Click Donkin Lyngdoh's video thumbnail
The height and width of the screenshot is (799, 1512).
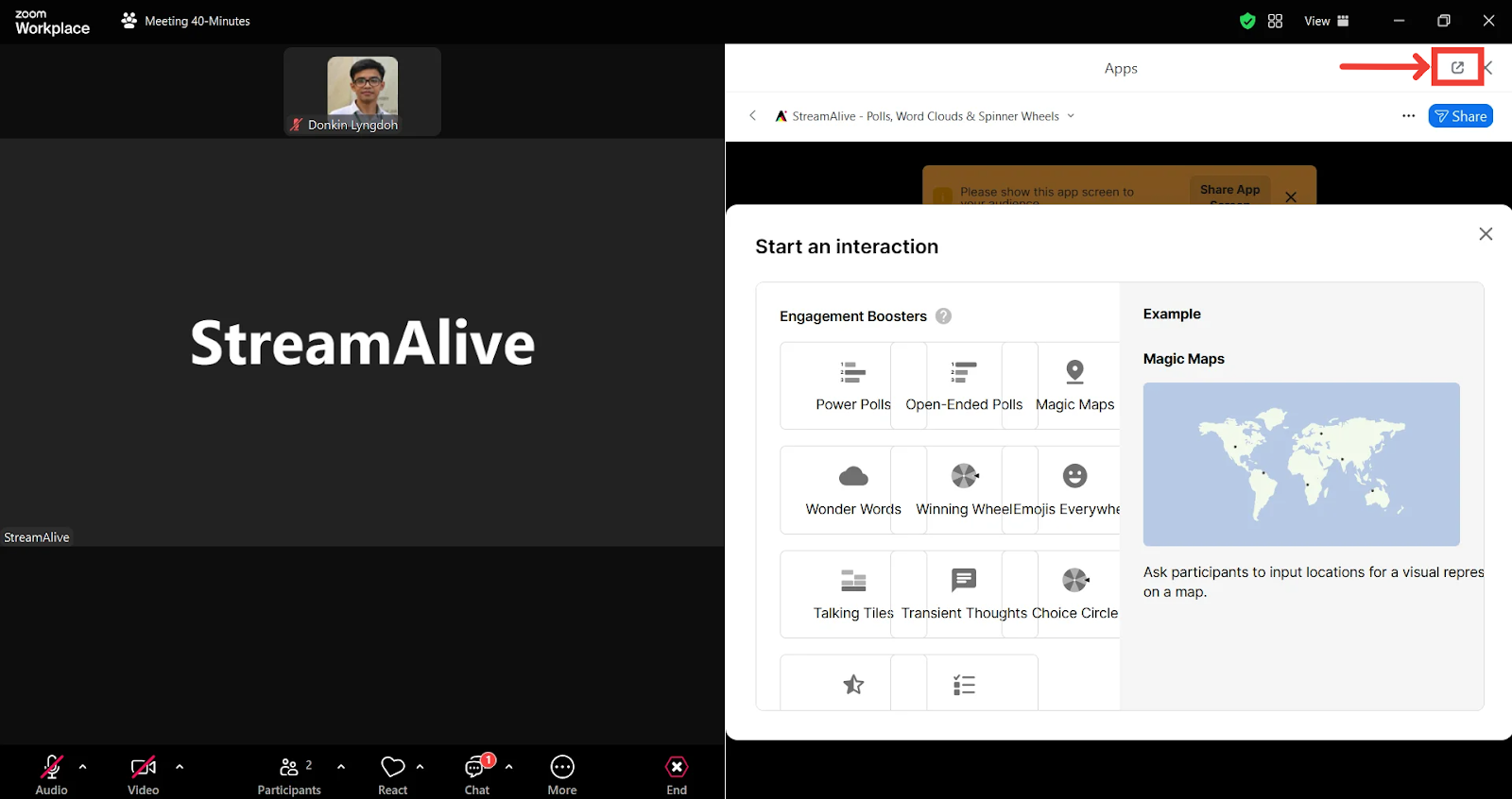pos(362,92)
